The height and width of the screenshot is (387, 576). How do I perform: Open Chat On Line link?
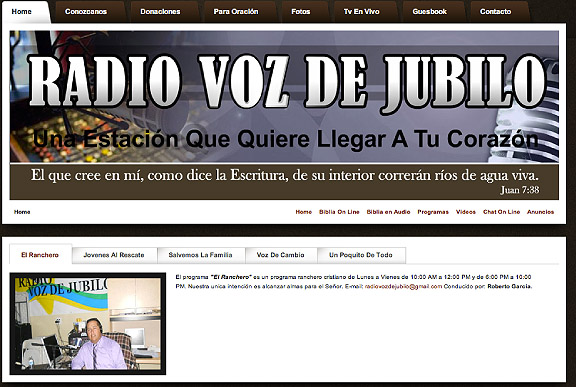pos(501,212)
